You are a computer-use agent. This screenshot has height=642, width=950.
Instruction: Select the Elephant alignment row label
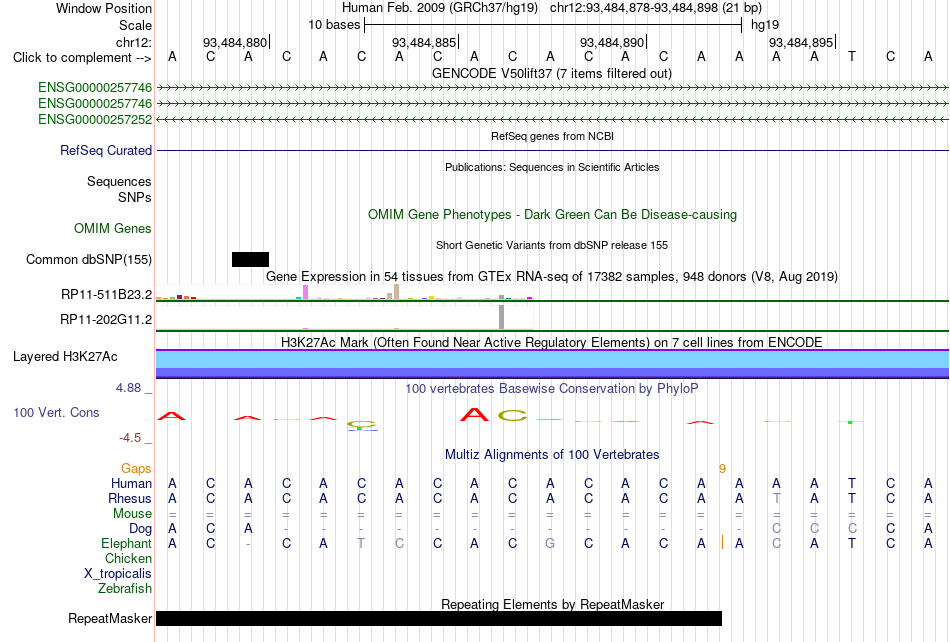tap(127, 543)
